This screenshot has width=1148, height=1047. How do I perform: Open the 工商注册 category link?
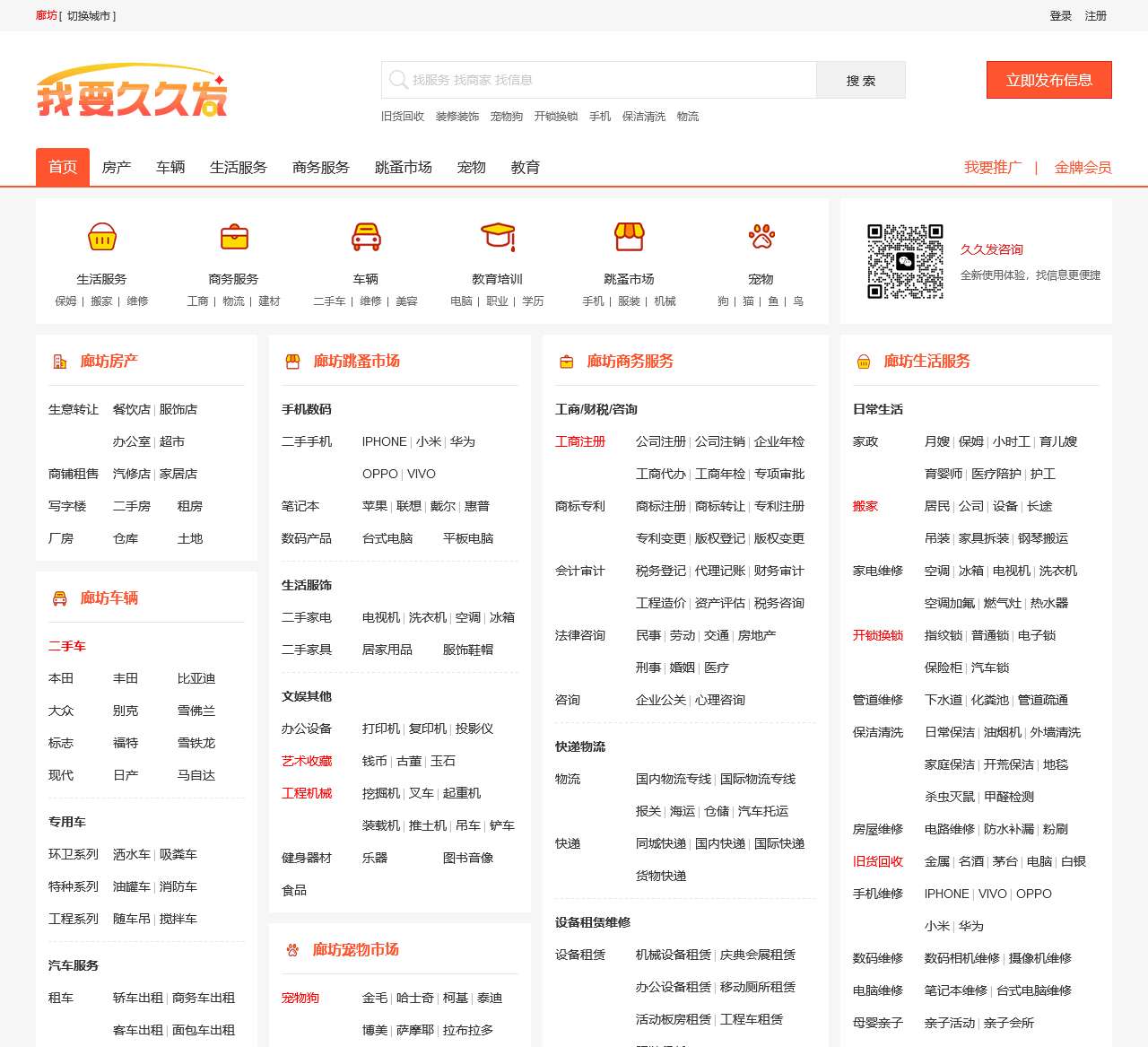click(580, 441)
